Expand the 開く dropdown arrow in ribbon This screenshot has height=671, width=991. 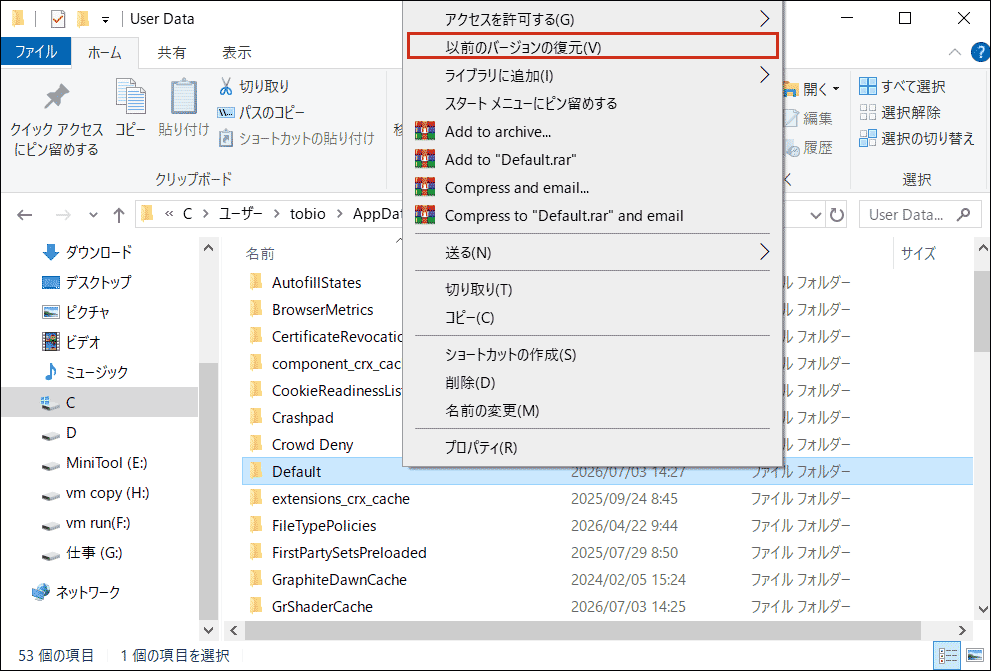836,89
